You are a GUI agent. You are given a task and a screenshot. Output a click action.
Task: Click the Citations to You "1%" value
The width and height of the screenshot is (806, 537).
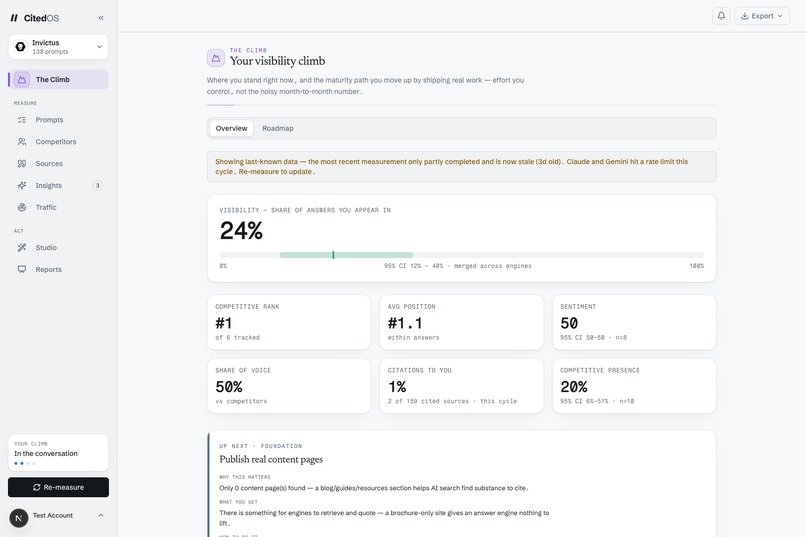click(x=397, y=387)
